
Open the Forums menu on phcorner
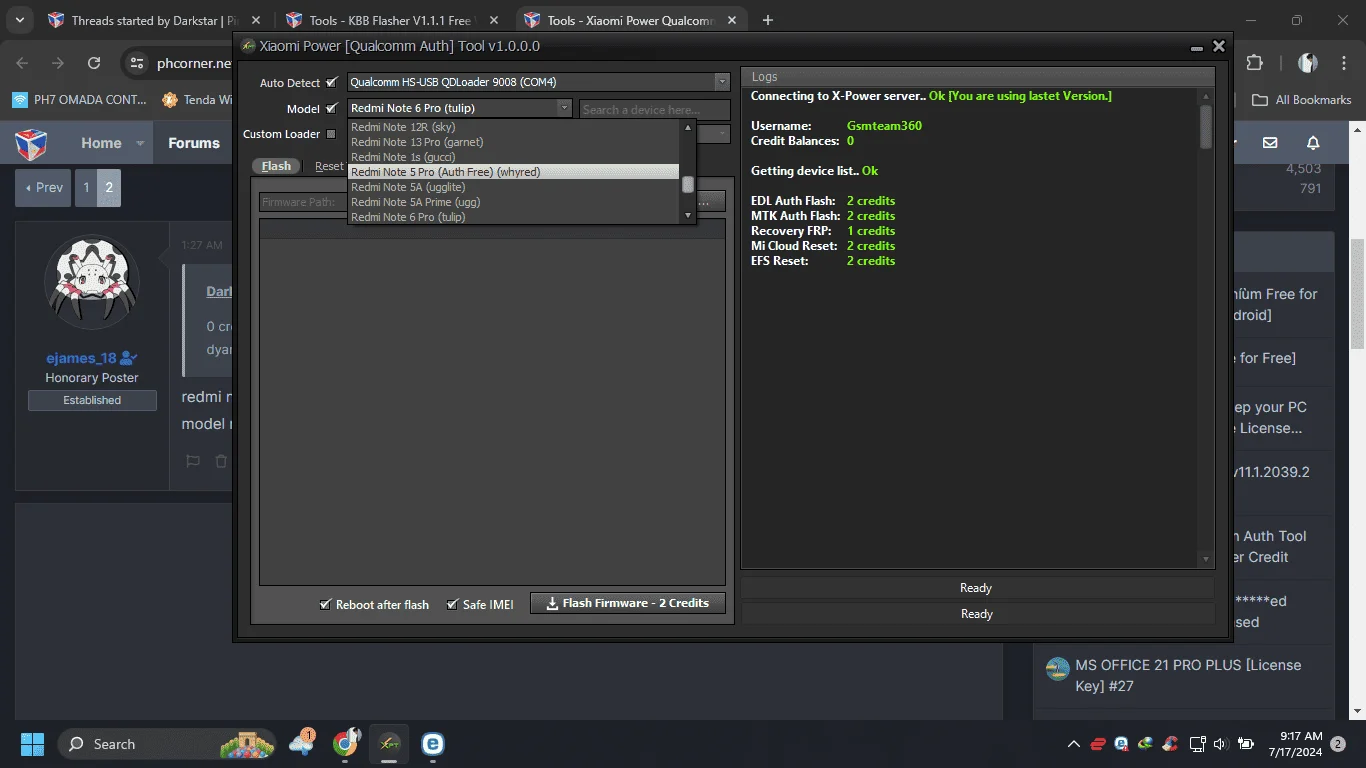click(194, 143)
